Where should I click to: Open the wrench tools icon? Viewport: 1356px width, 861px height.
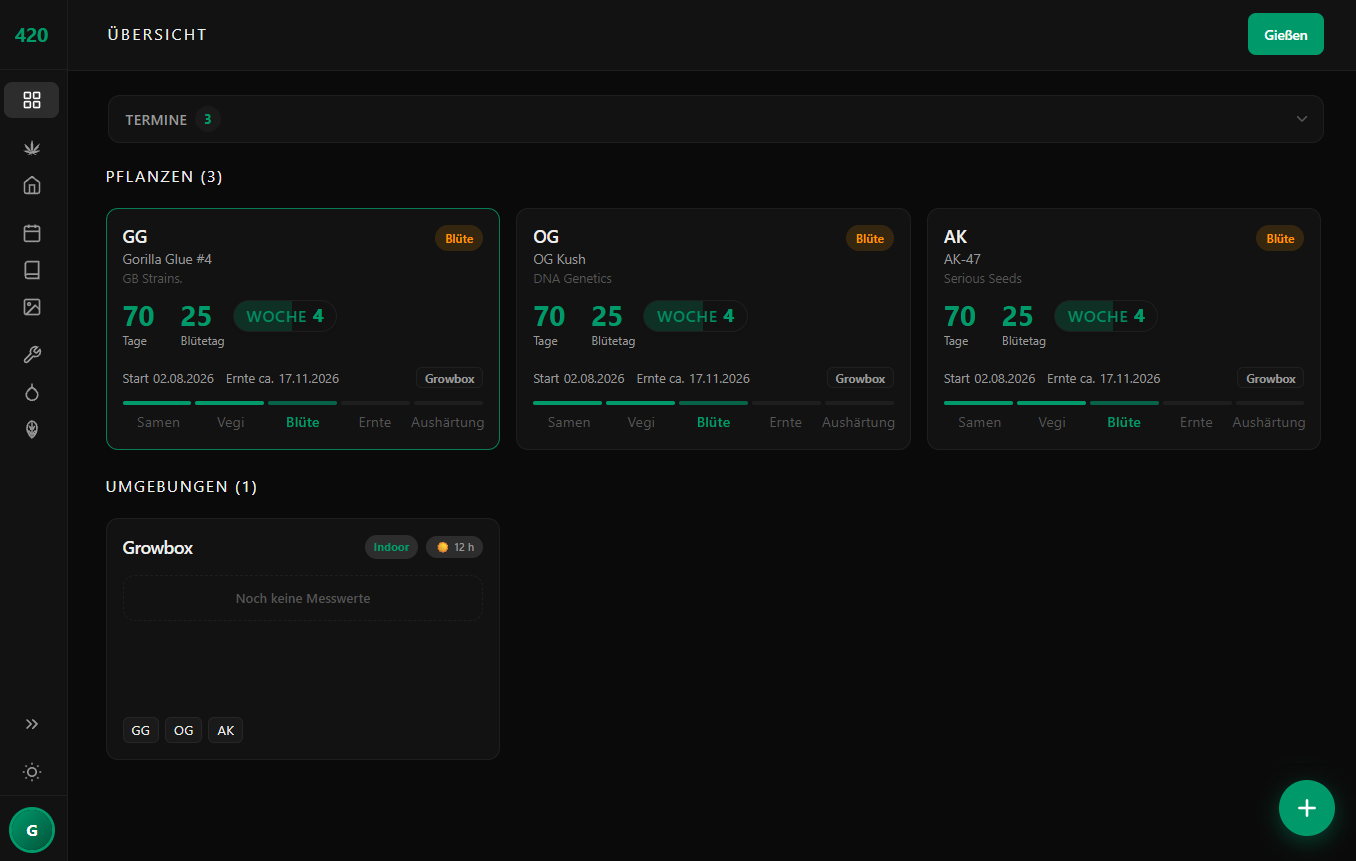(32, 355)
